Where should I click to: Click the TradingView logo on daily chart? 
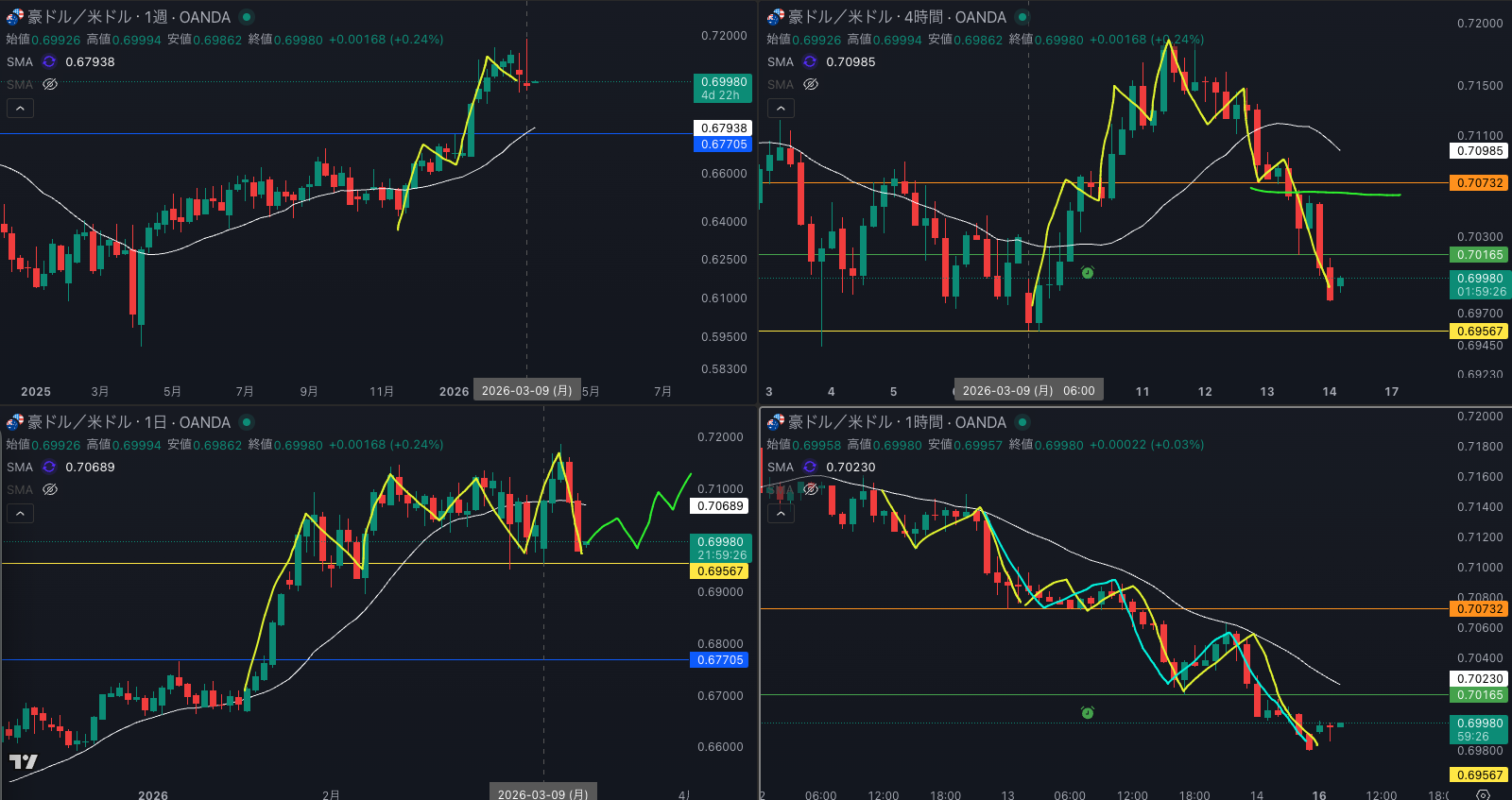coord(24,761)
